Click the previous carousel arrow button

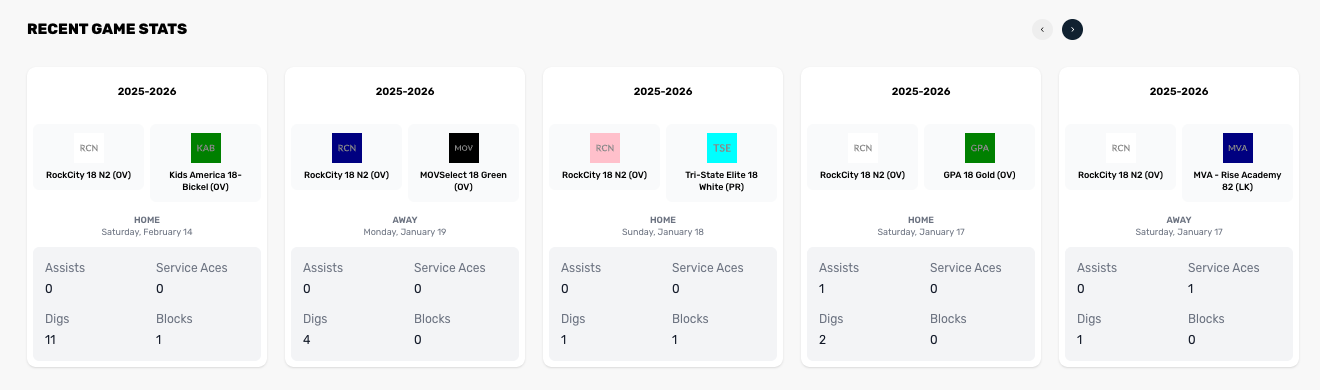tap(1042, 30)
